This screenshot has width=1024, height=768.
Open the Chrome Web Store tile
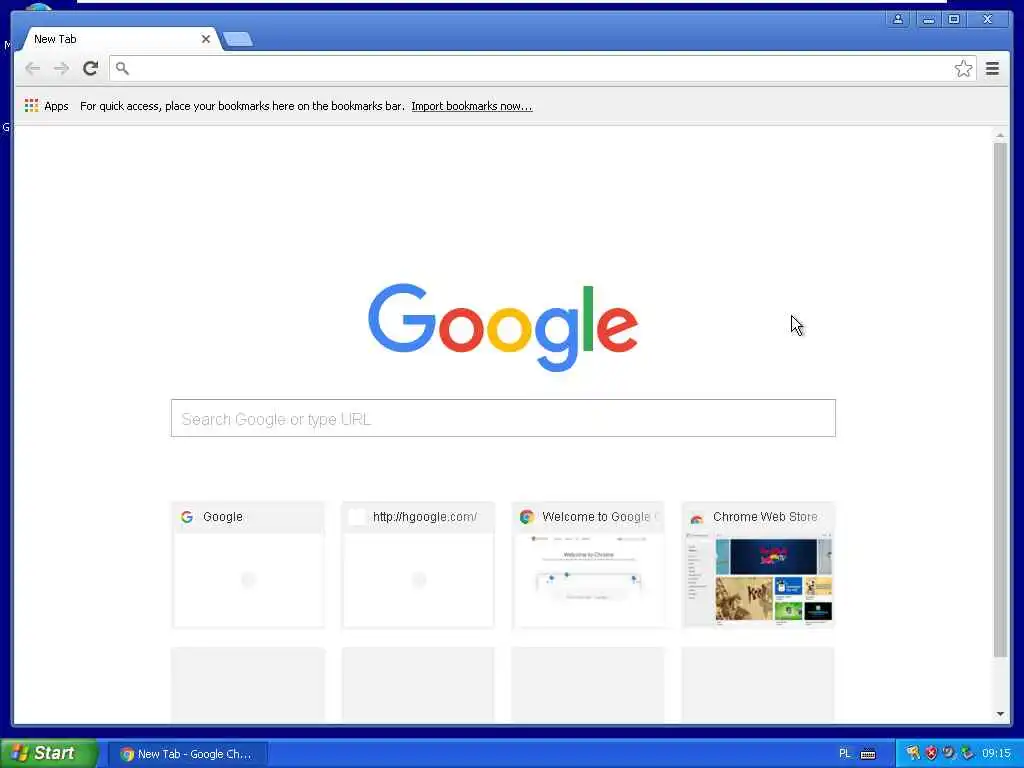coord(758,565)
